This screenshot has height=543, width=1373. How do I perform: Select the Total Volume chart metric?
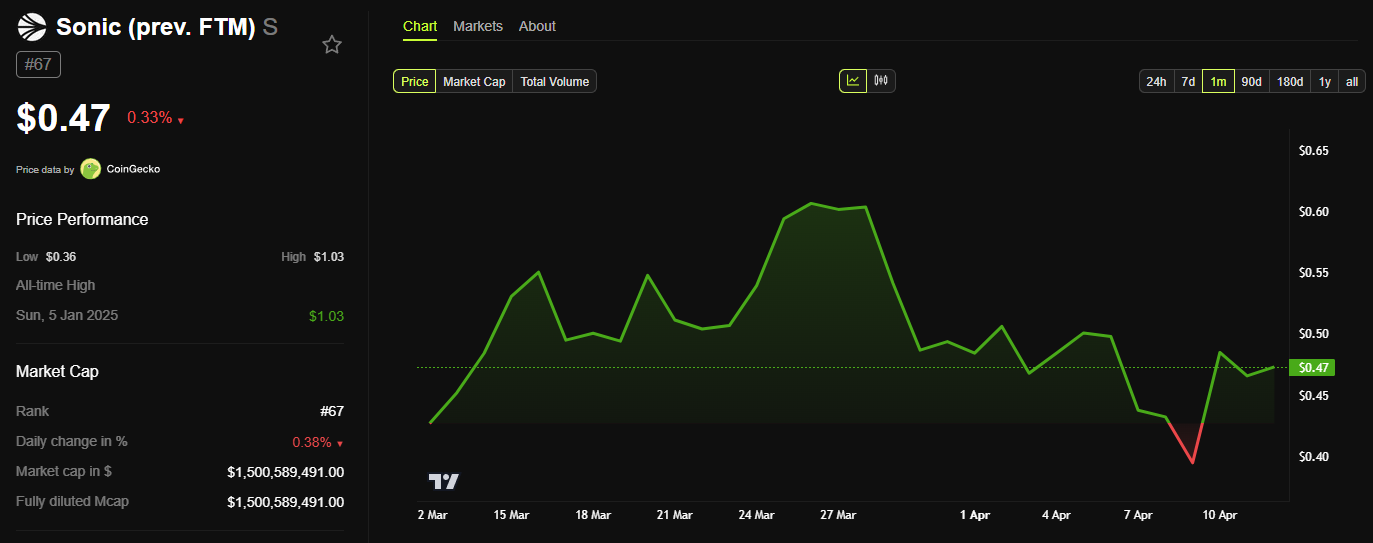554,81
